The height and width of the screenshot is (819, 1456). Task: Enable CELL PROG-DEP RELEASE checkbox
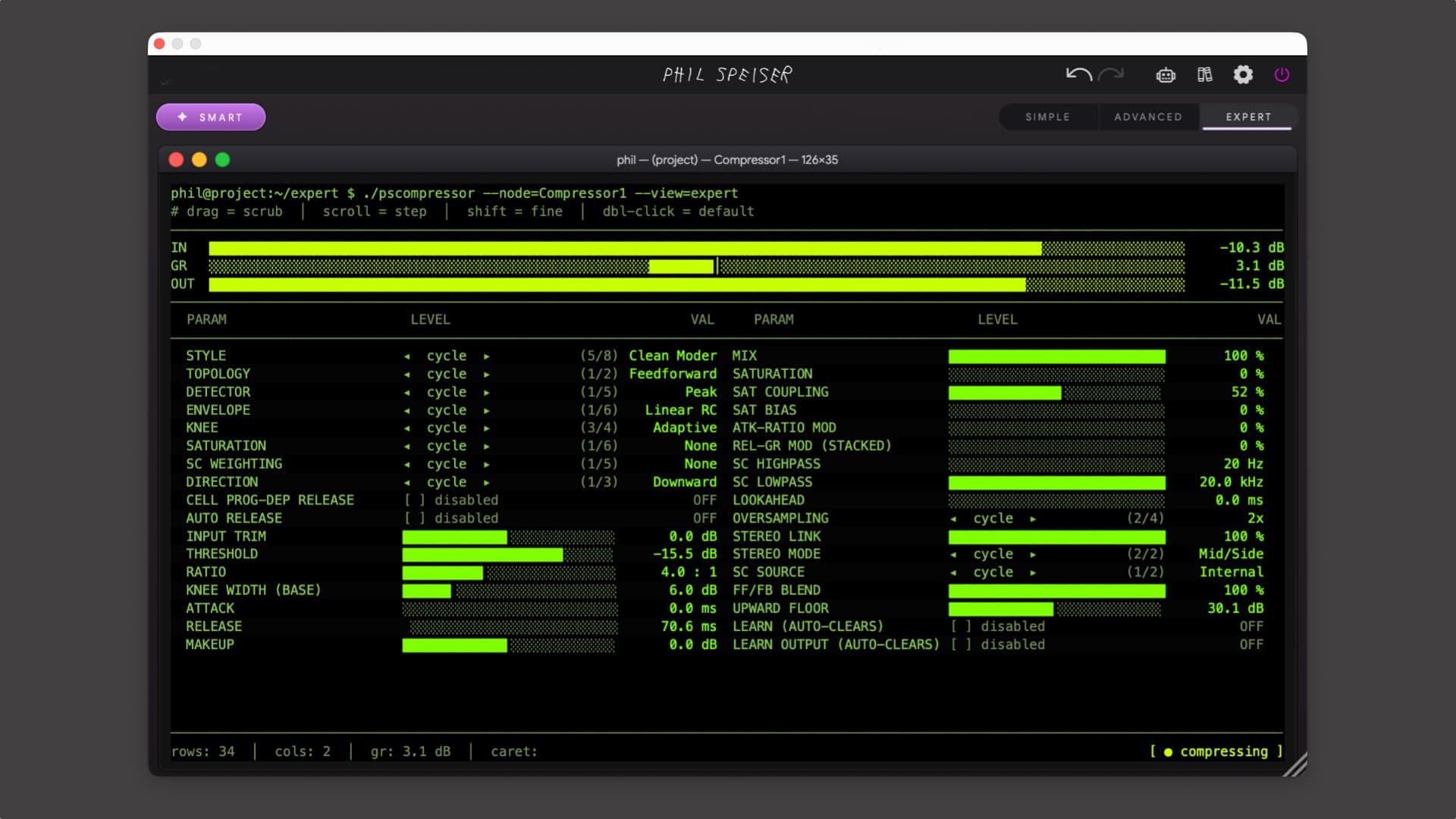coord(415,500)
